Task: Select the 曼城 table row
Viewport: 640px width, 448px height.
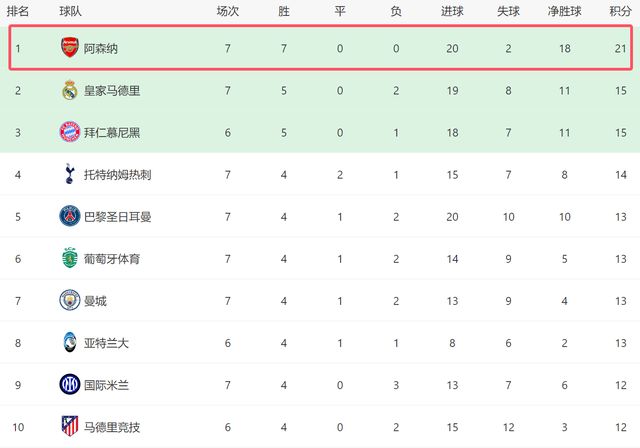Action: 320,301
